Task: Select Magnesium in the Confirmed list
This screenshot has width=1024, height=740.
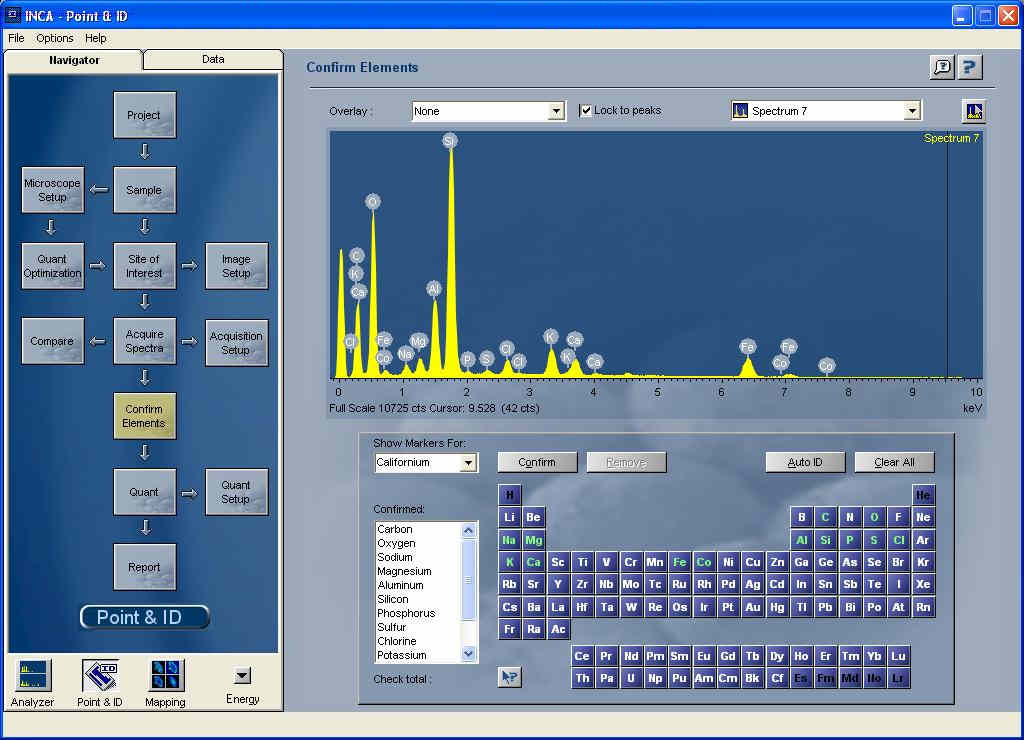Action: tap(404, 571)
